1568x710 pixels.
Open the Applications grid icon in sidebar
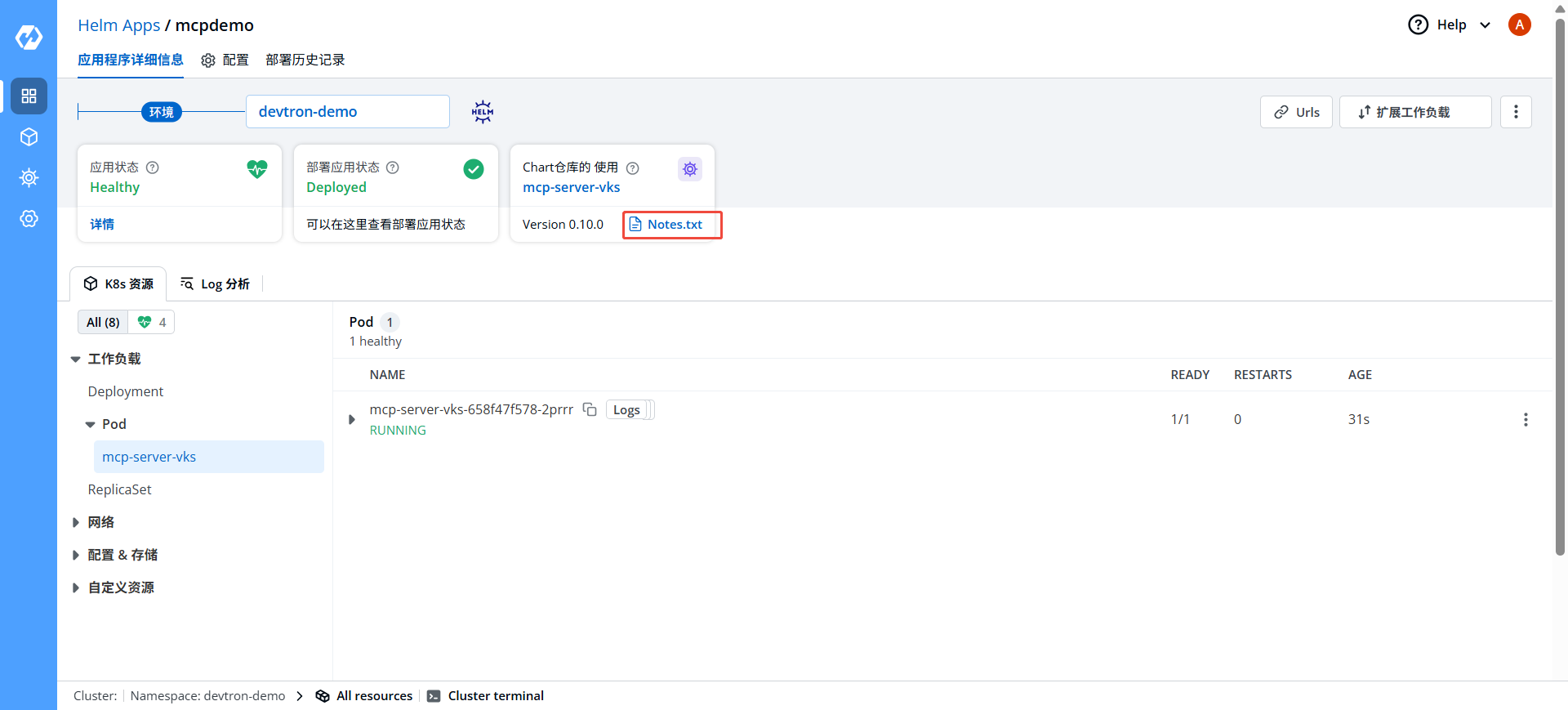tap(29, 96)
